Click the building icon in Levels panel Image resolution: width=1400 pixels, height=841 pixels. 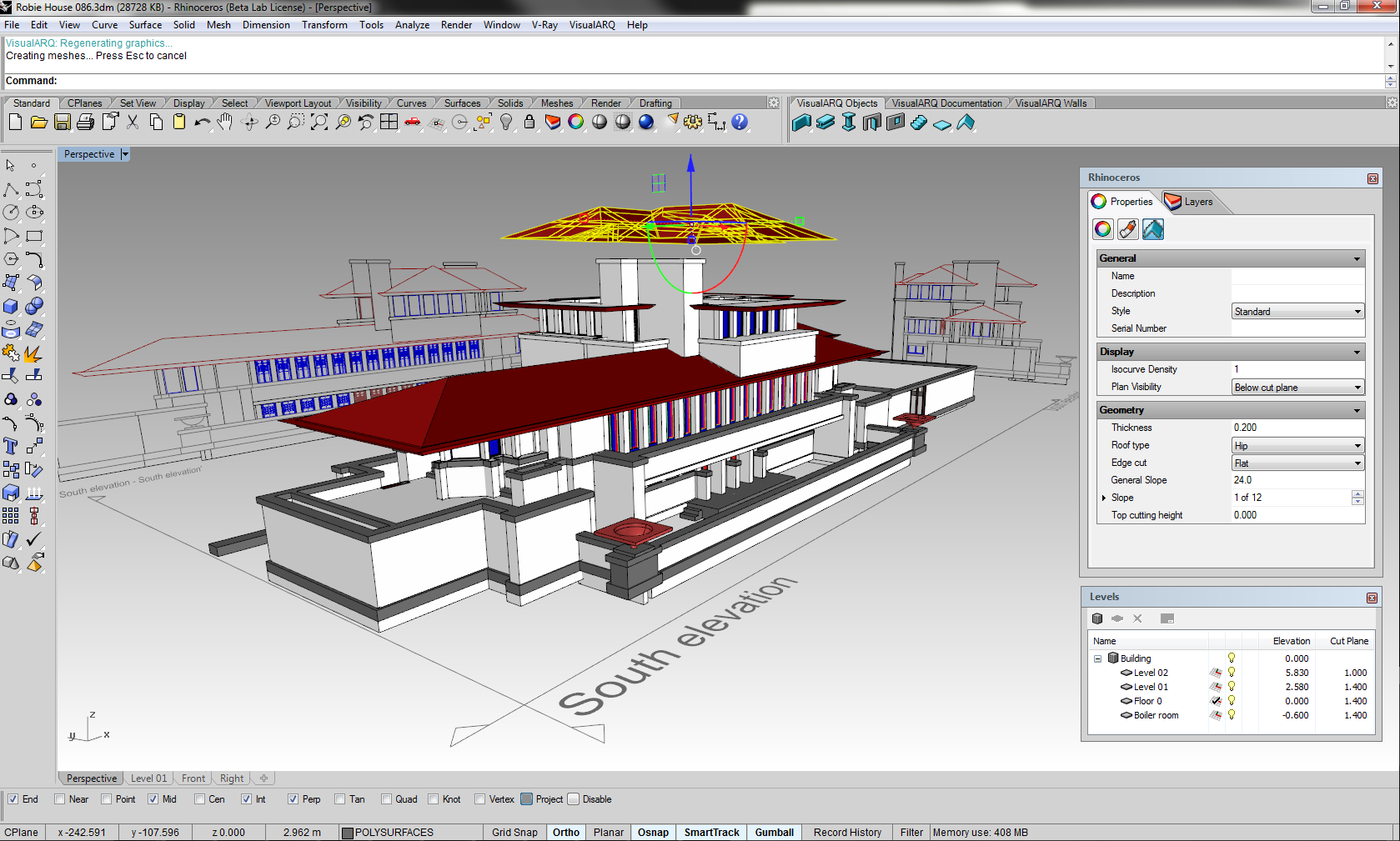(x=1097, y=618)
